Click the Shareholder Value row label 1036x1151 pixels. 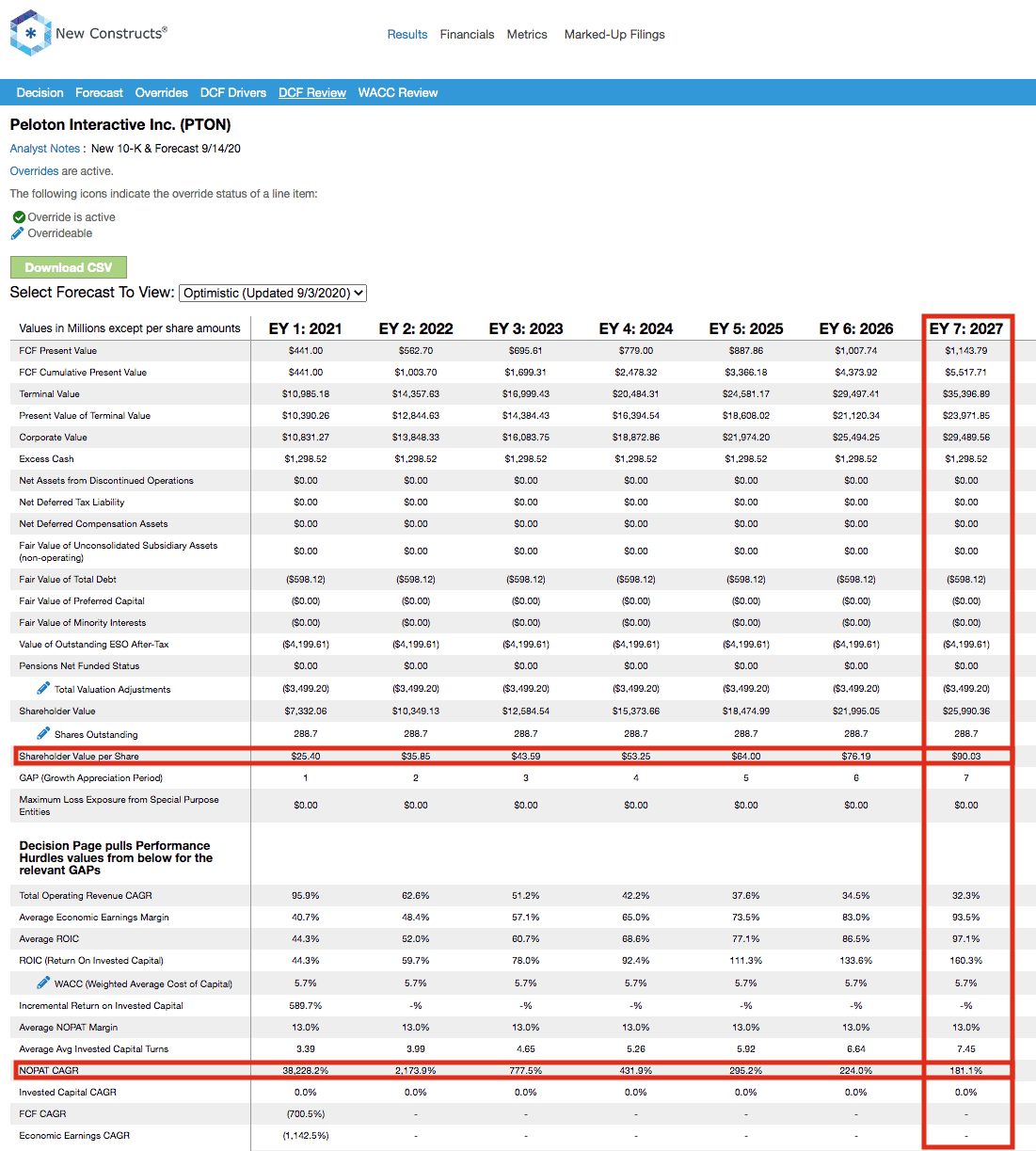pos(57,711)
